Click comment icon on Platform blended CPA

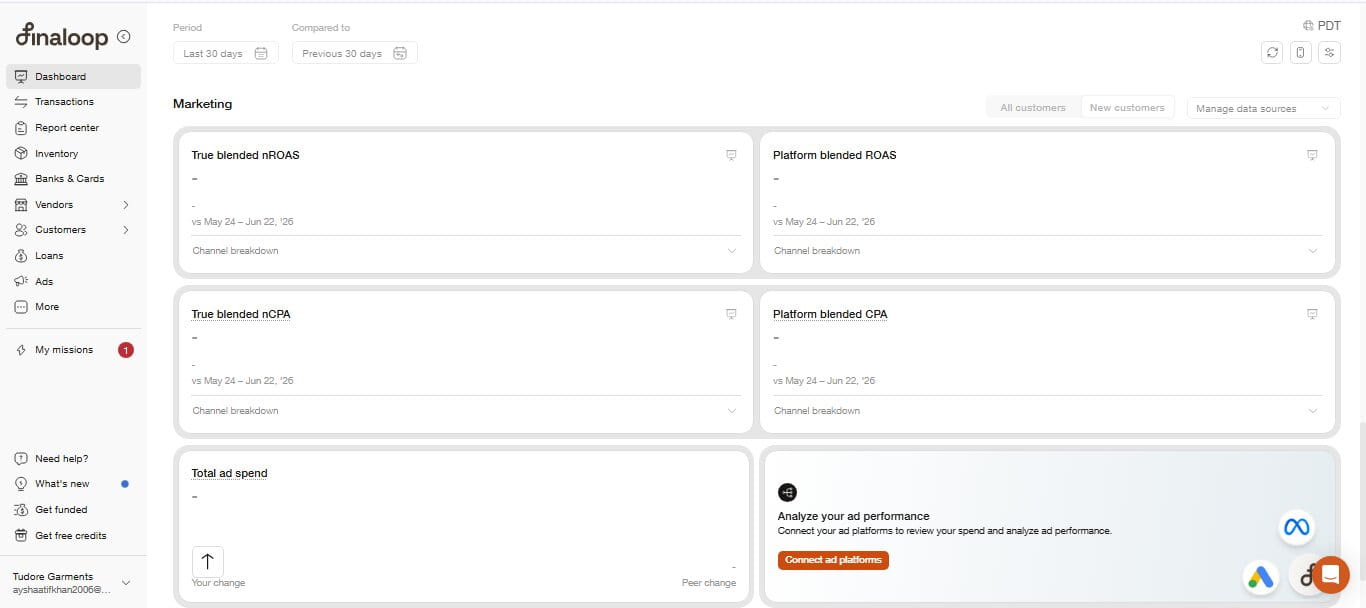click(x=1312, y=314)
